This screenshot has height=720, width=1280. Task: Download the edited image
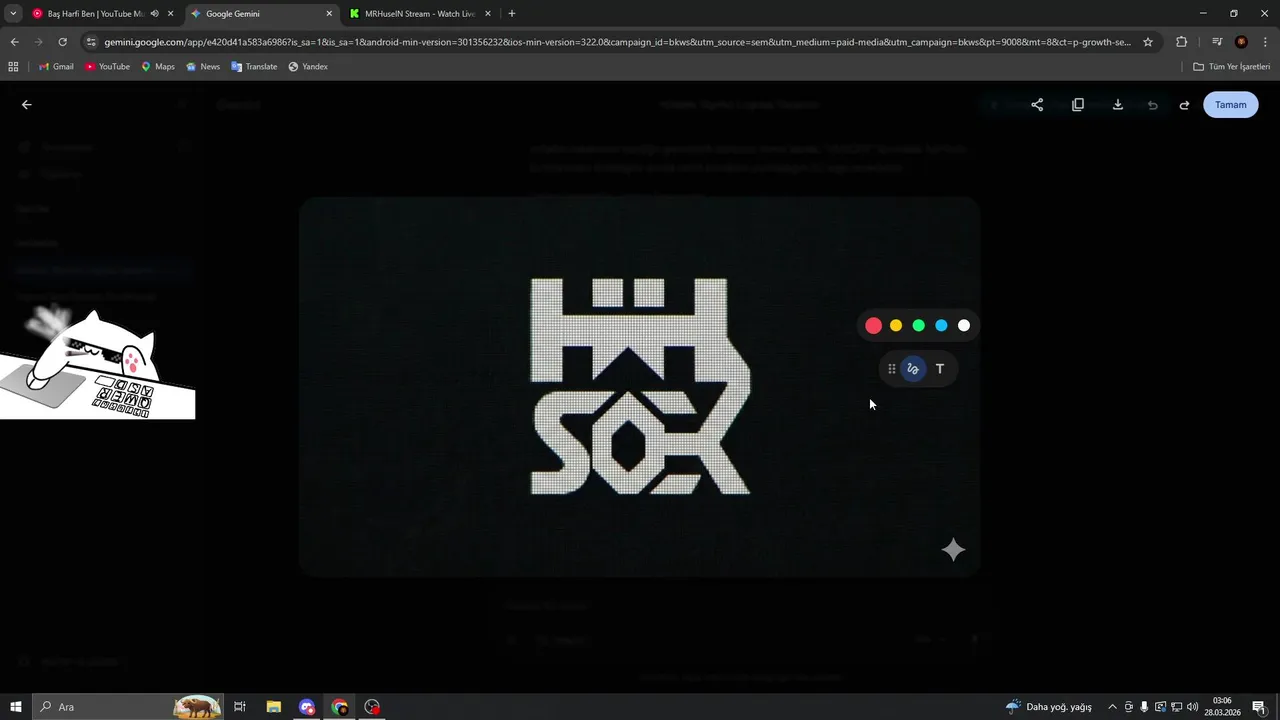point(1118,105)
